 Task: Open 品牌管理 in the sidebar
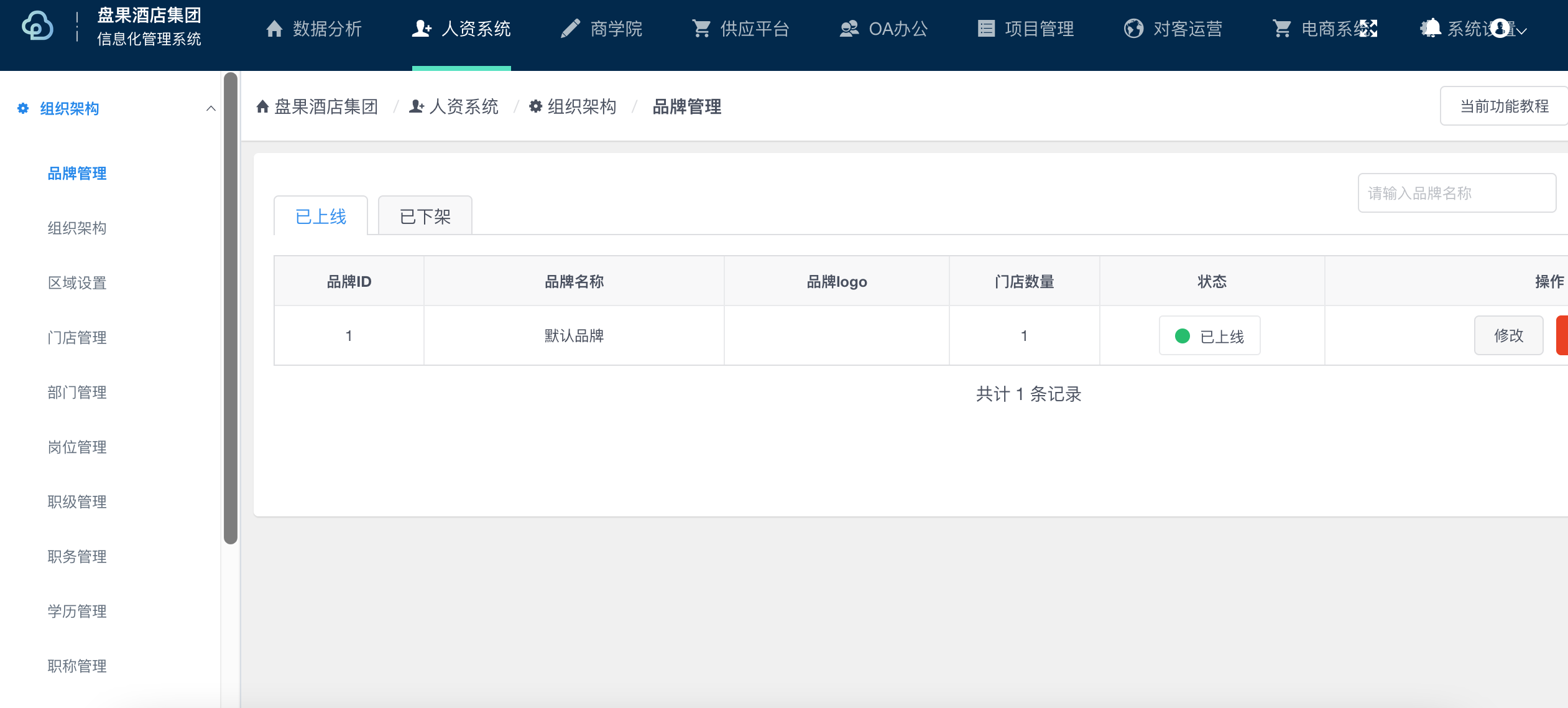pos(77,174)
